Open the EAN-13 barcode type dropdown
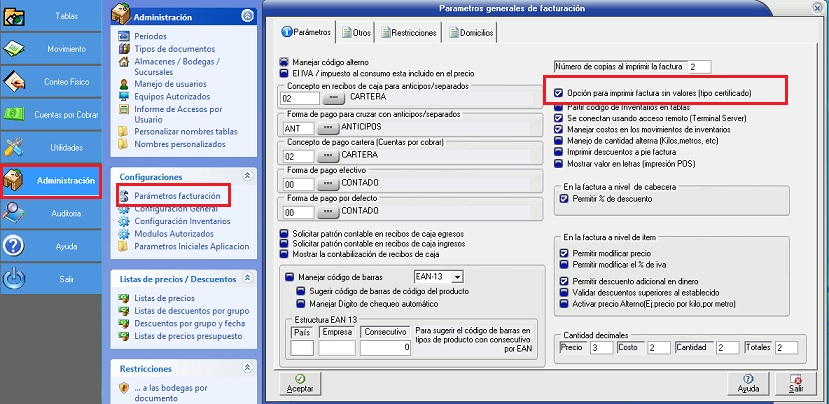The height and width of the screenshot is (404, 829). tap(457, 276)
